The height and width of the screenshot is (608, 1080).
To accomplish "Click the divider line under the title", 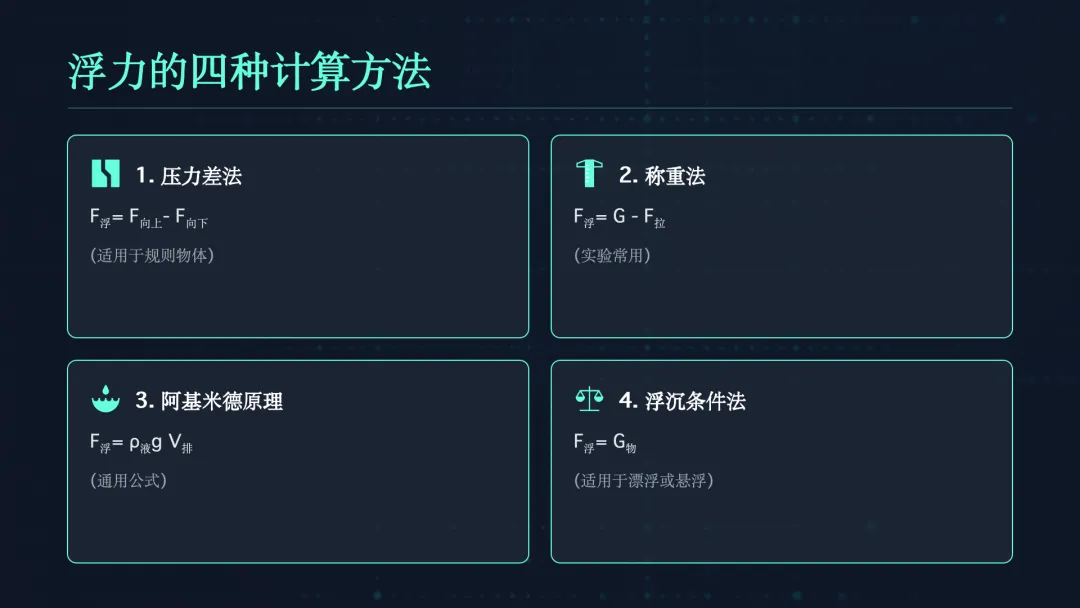I will [540, 107].
